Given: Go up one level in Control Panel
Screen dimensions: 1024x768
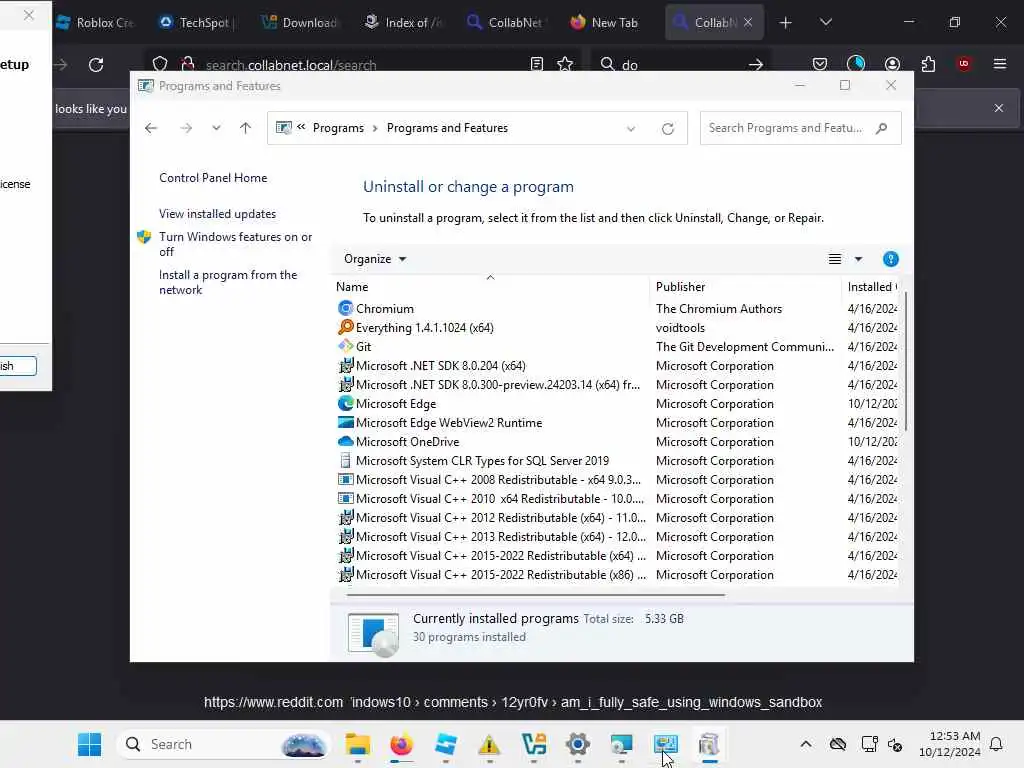Looking at the screenshot, I should pyautogui.click(x=246, y=128).
